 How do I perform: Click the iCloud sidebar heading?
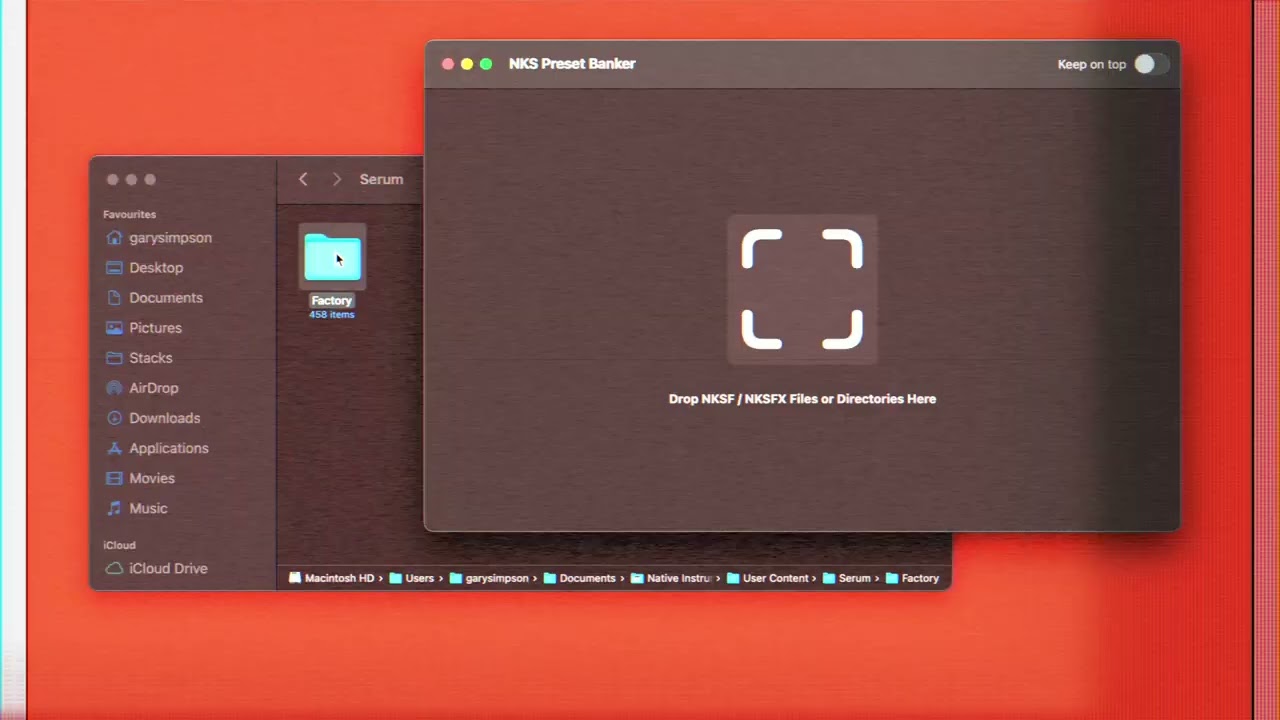(119, 545)
